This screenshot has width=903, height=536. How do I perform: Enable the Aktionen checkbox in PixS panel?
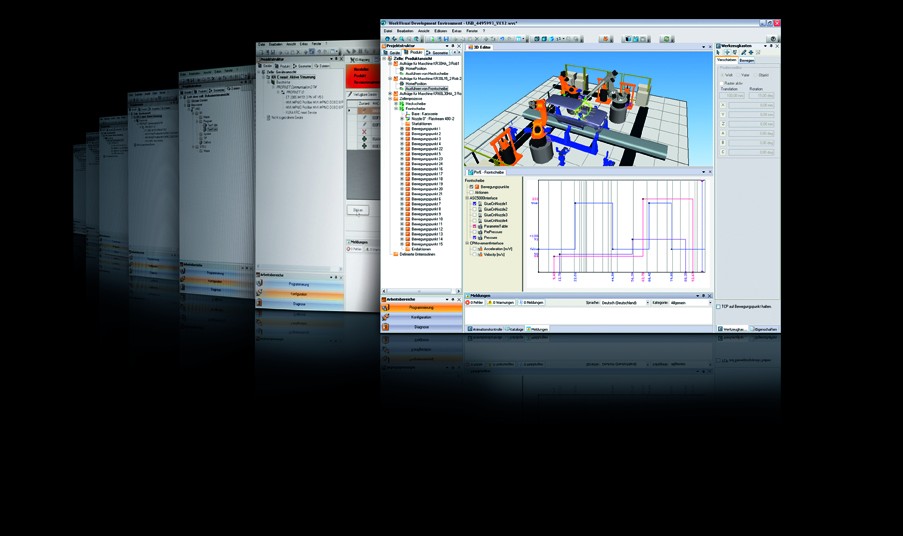471,192
